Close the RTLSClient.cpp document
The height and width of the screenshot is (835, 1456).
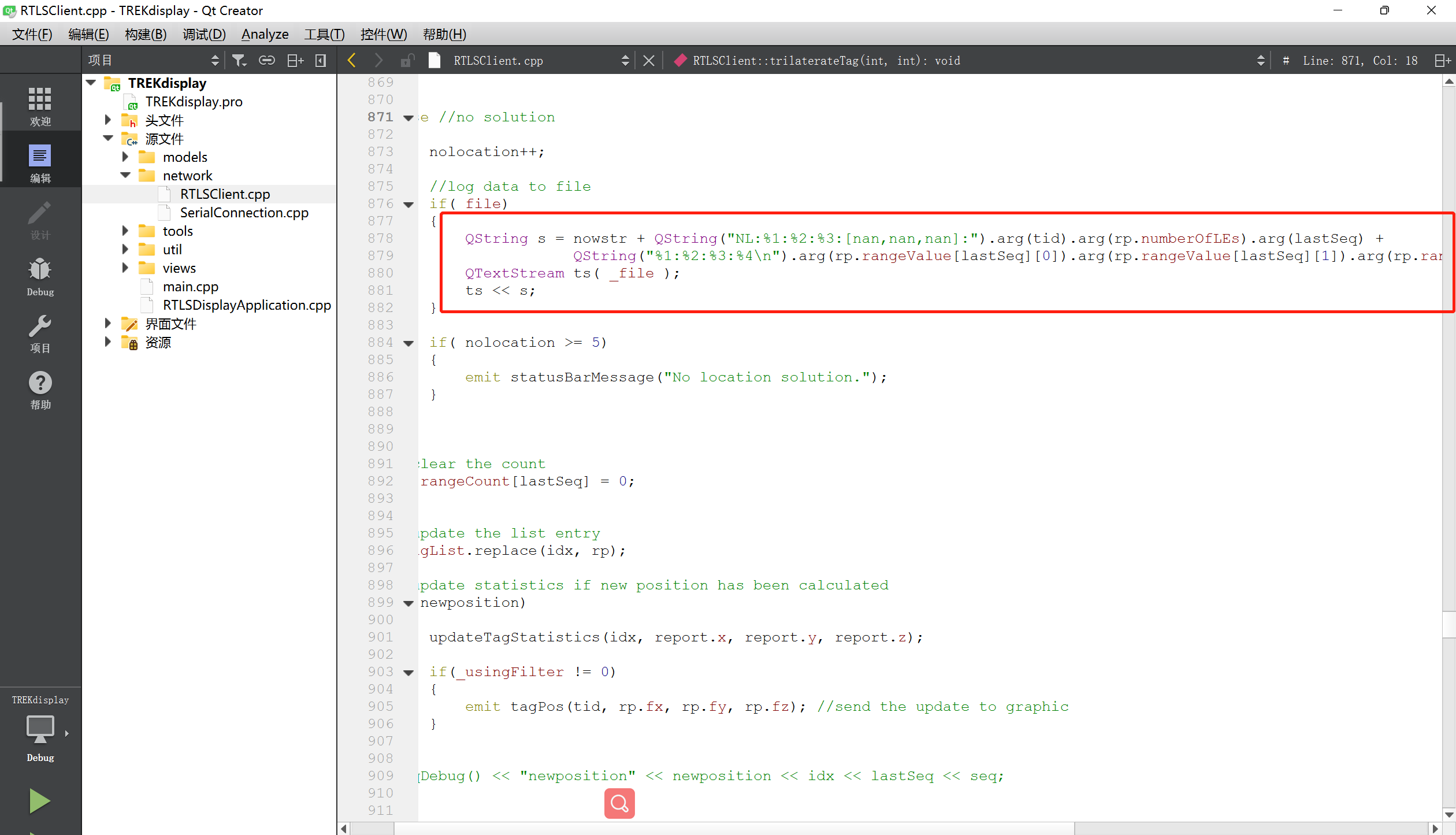click(x=649, y=60)
